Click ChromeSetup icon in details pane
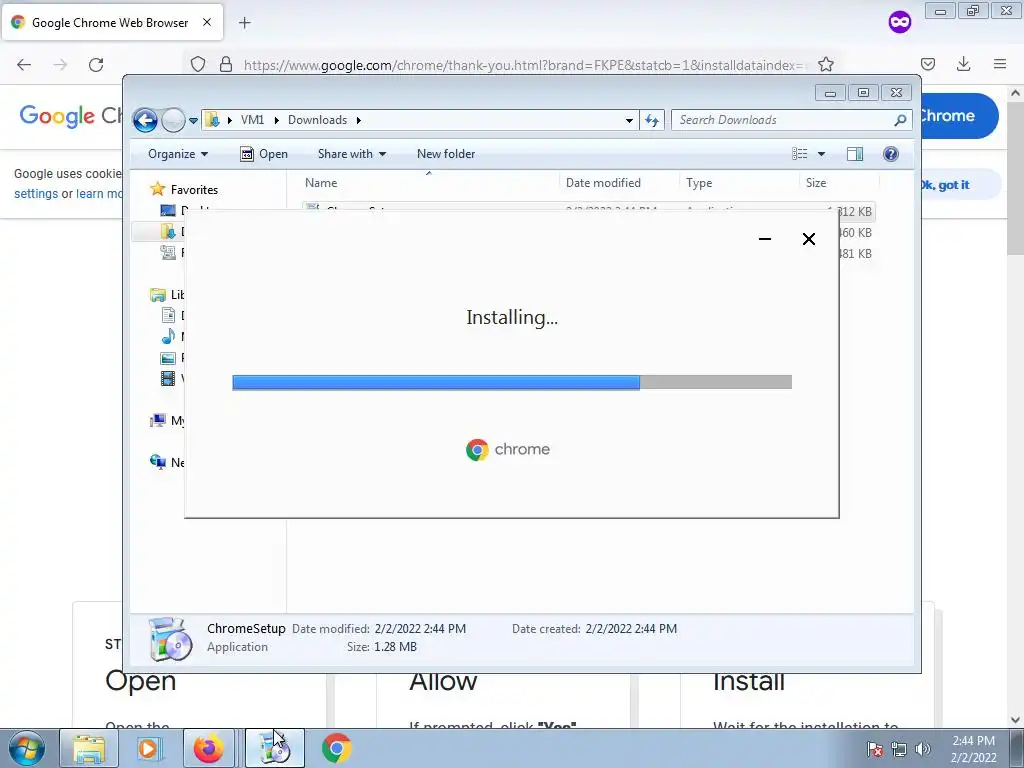The width and height of the screenshot is (1024, 768). 170,639
